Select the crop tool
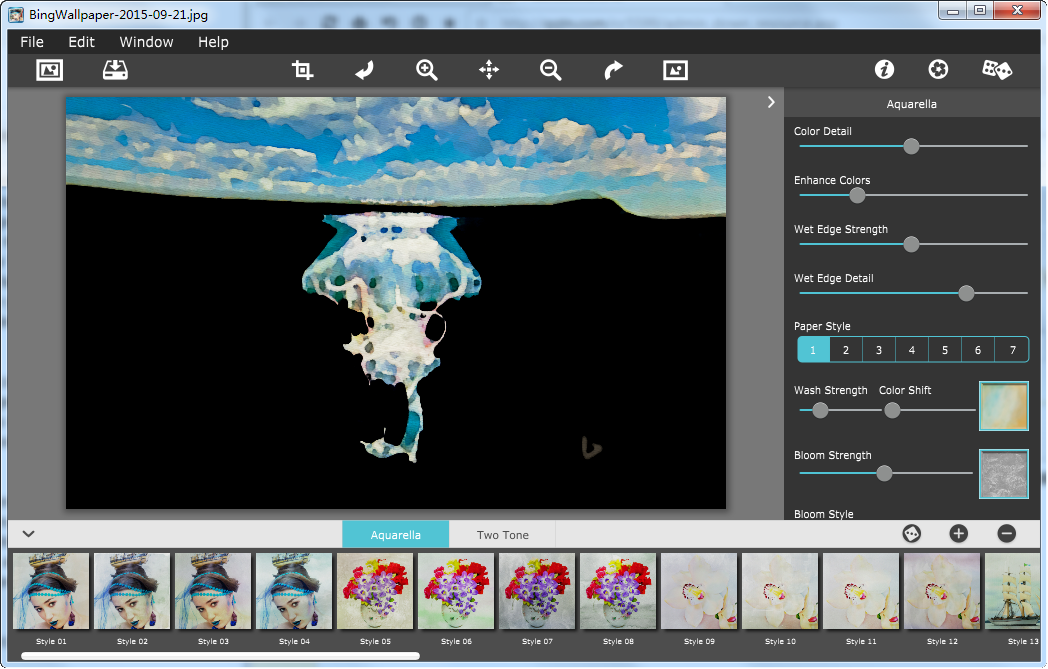Screen dimensions: 1048x669 pos(302,70)
